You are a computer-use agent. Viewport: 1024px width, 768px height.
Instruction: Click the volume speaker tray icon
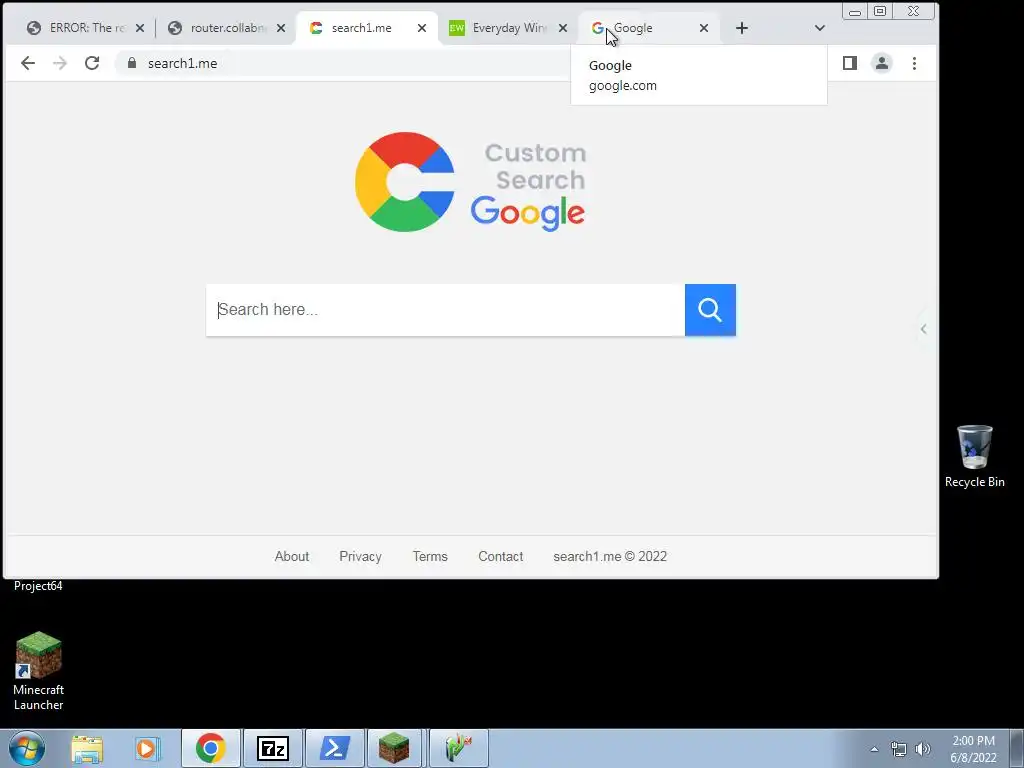pyautogui.click(x=923, y=749)
